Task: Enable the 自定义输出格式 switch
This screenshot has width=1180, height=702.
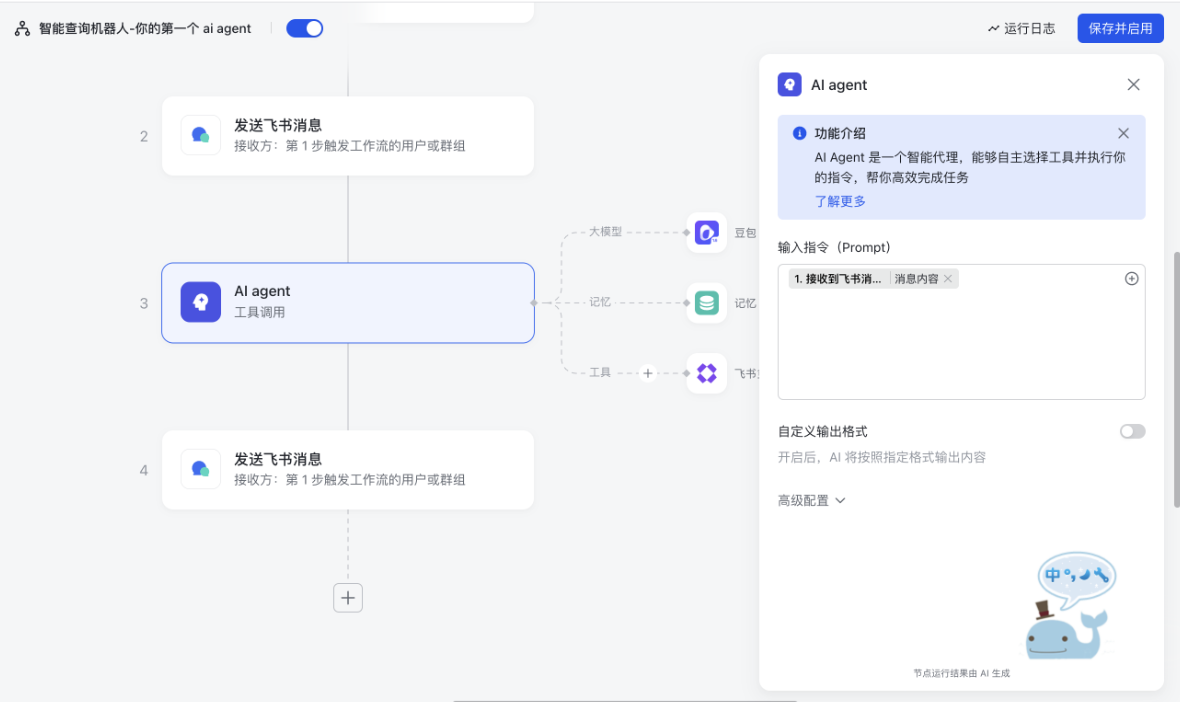Action: [x=1132, y=431]
